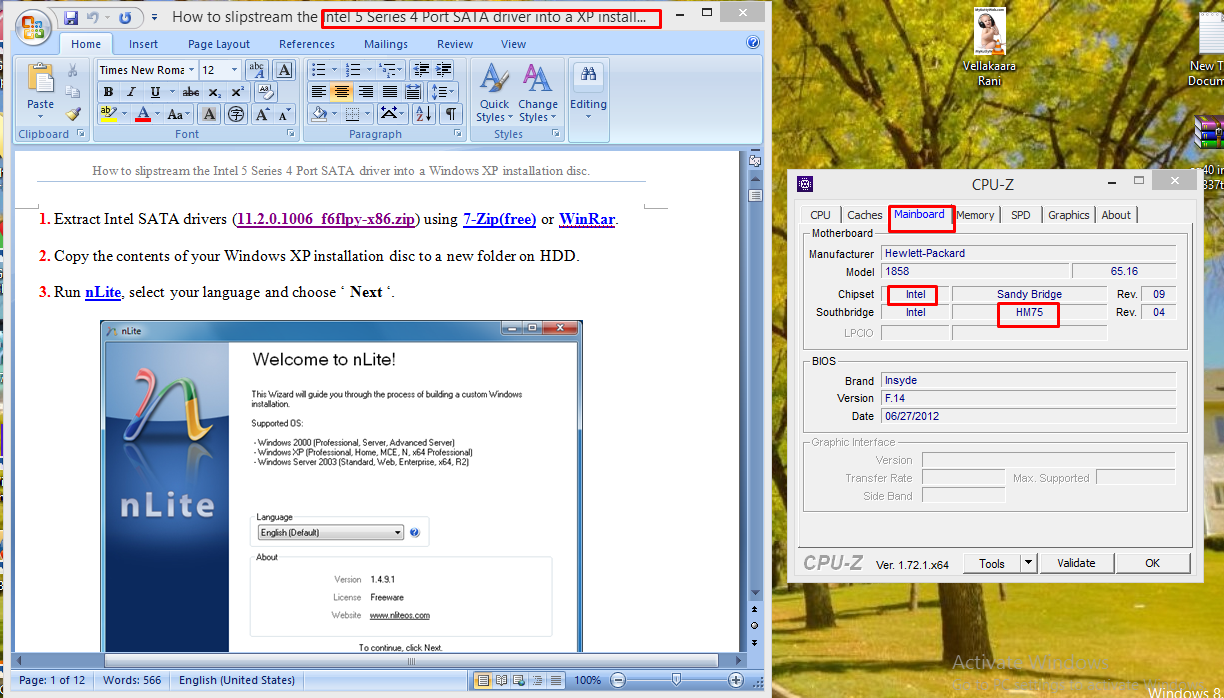Click the Sort A-Z icon
The height and width of the screenshot is (698, 1224).
tap(424, 113)
